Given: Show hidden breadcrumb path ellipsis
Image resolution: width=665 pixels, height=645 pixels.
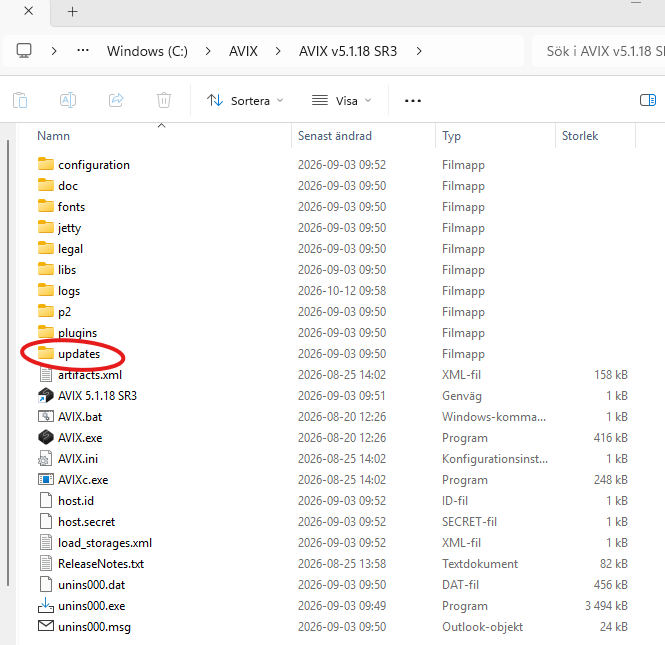Looking at the screenshot, I should click(83, 51).
